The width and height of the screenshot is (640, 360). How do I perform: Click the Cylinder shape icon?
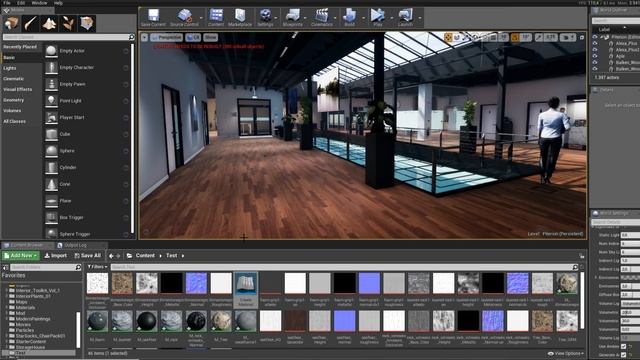pyautogui.click(x=51, y=167)
